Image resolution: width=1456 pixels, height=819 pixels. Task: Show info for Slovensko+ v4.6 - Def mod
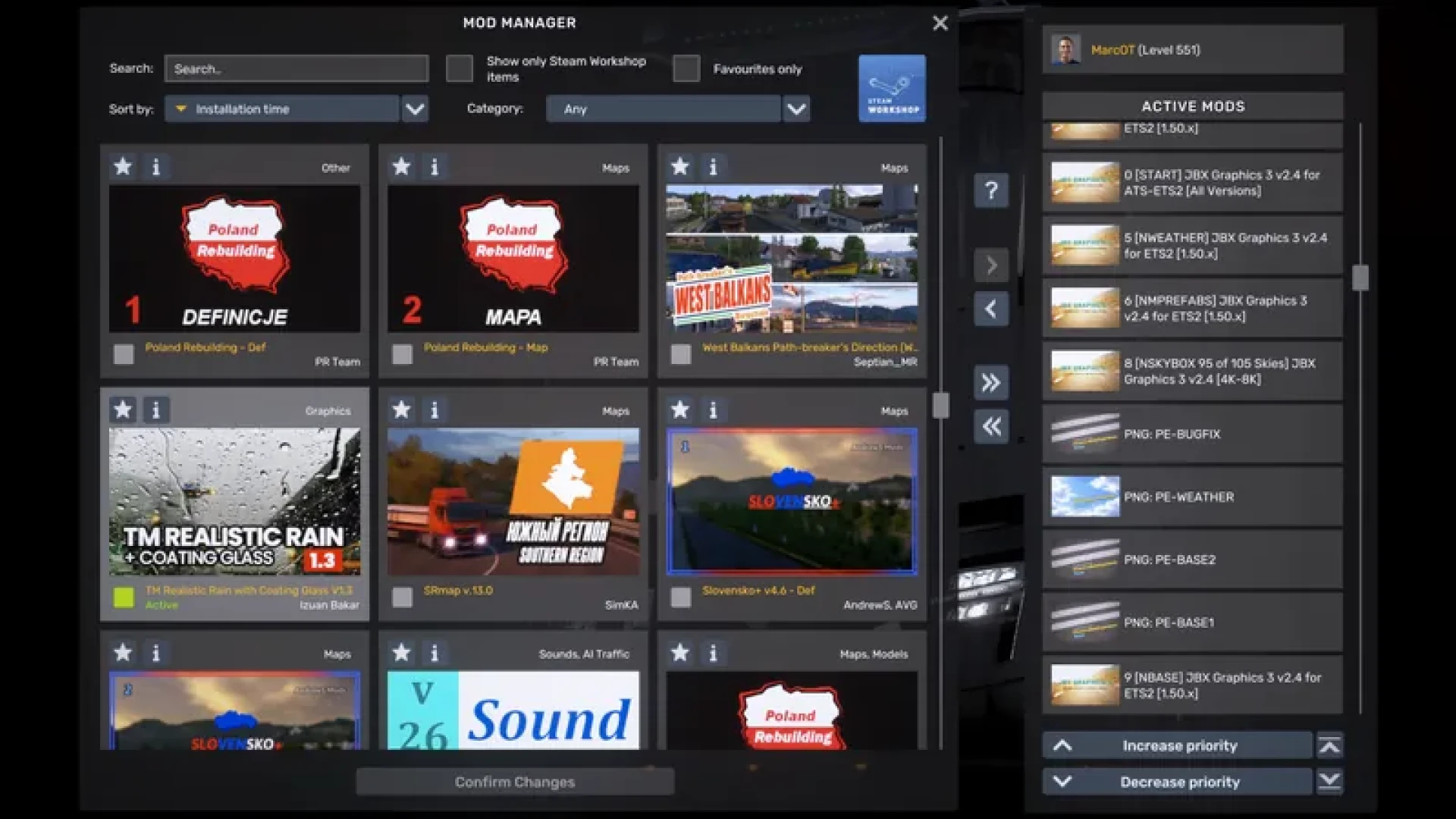(x=713, y=409)
